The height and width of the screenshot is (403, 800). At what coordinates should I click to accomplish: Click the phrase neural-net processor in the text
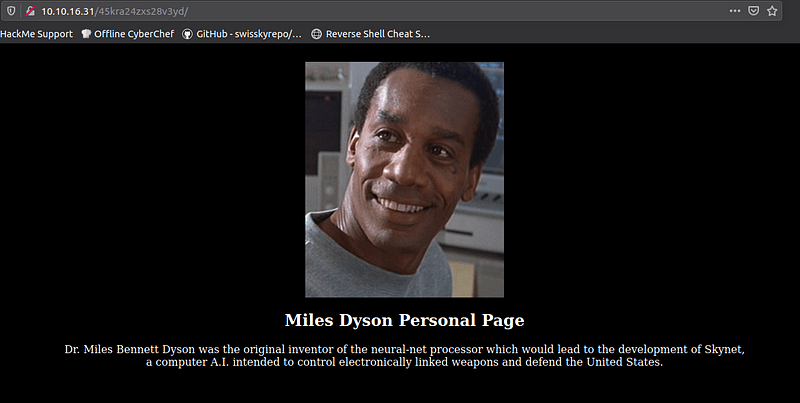click(420, 349)
